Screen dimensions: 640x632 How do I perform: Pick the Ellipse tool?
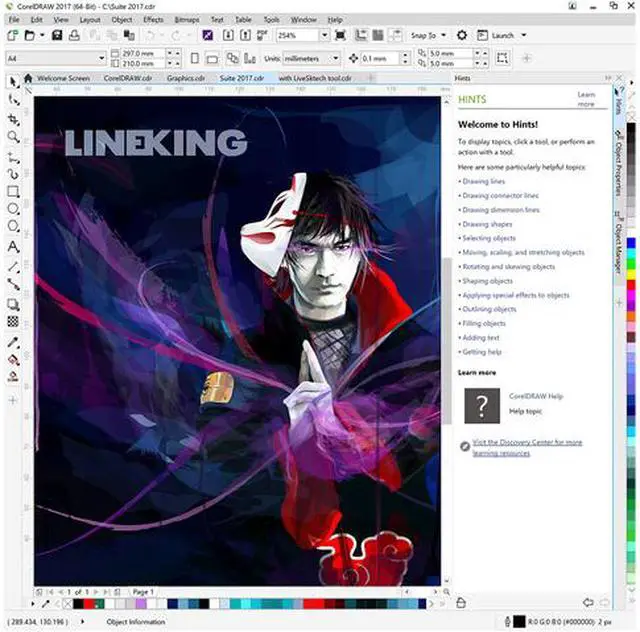coord(13,209)
